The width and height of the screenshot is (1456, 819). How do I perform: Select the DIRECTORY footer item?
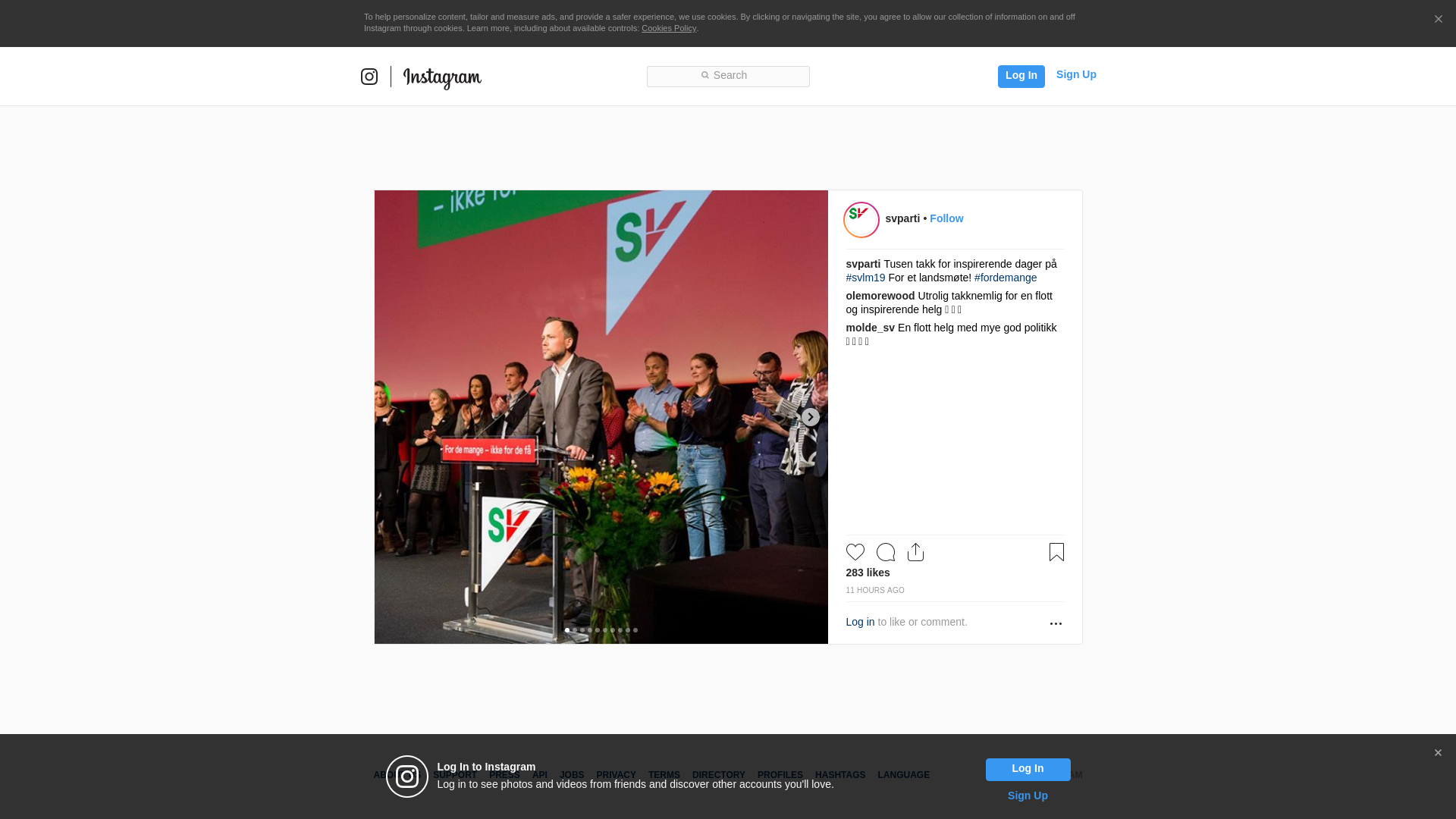coord(718,775)
